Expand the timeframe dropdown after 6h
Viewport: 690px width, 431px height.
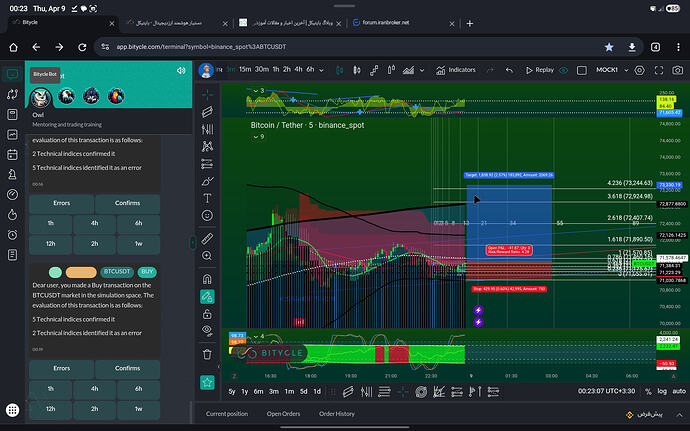pos(322,70)
